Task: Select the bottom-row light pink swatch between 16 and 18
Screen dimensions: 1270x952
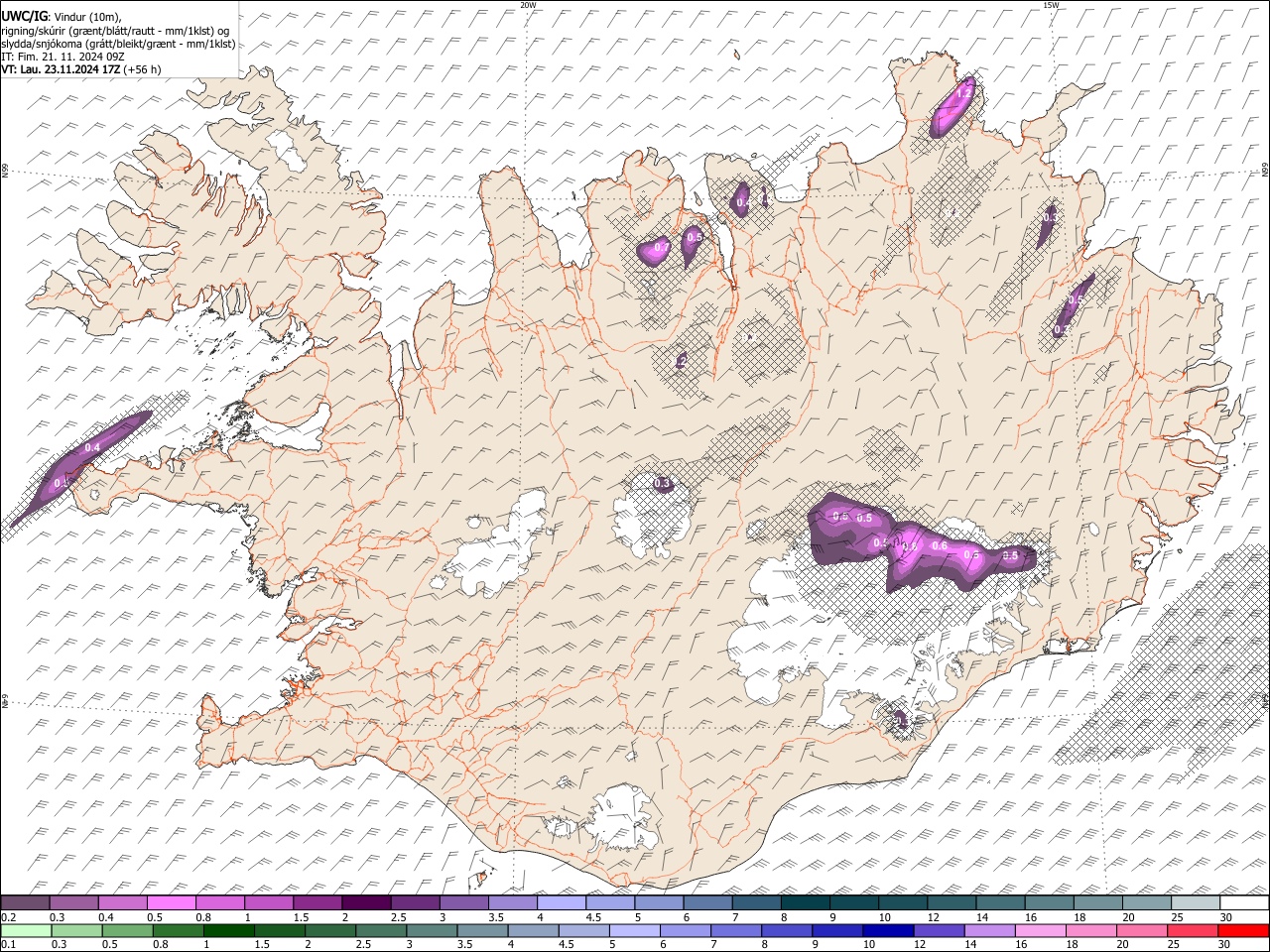Action: (1039, 930)
